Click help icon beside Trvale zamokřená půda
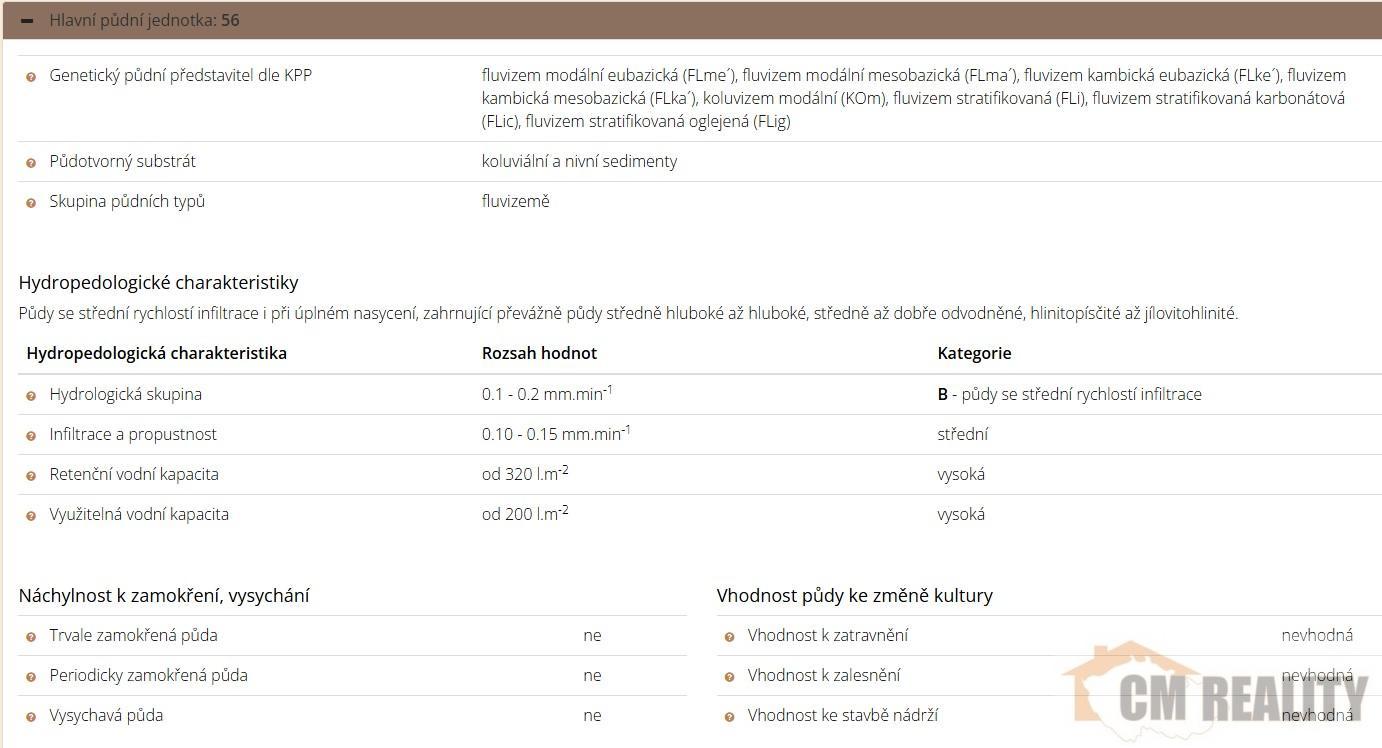Image resolution: width=1382 pixels, height=748 pixels. pos(31,637)
